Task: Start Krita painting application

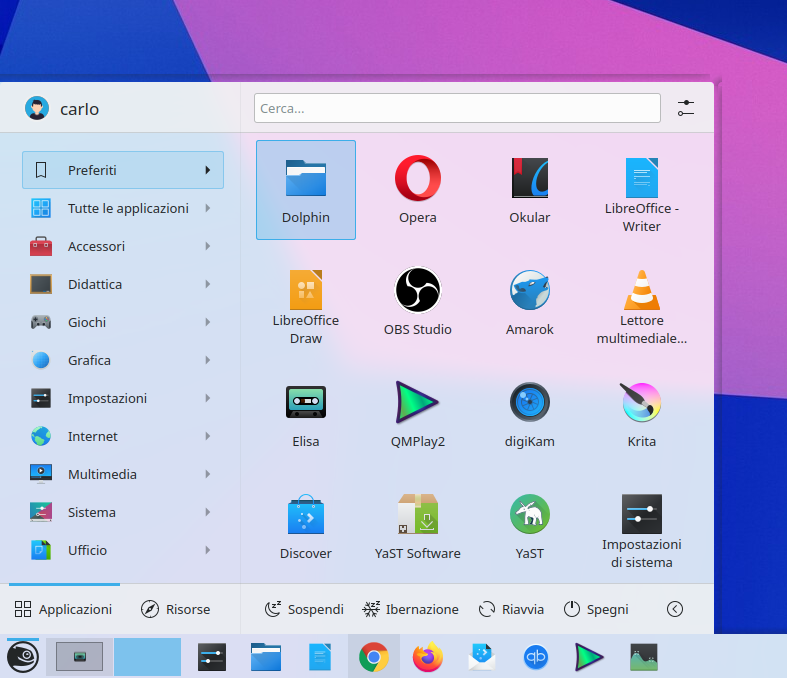Action: (x=641, y=415)
